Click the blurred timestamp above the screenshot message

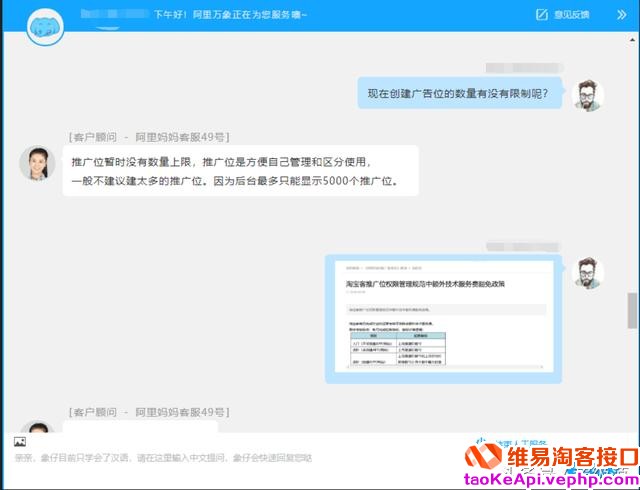click(x=522, y=245)
